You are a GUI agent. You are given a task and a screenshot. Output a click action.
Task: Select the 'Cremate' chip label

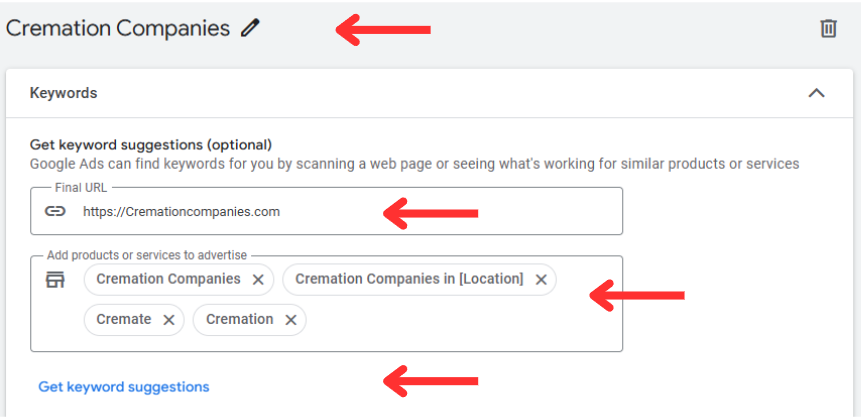(124, 319)
